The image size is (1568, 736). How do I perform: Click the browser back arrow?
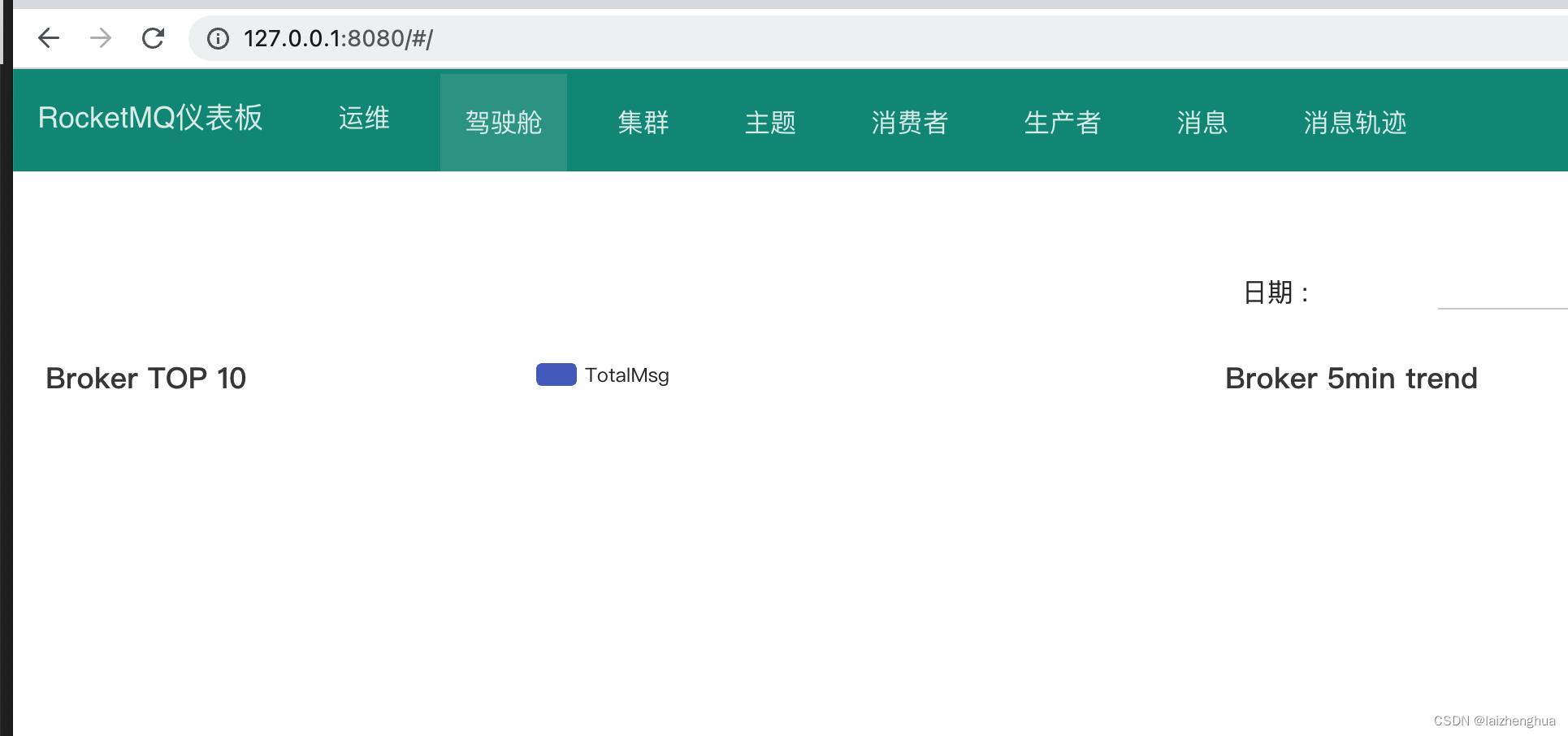[x=49, y=38]
